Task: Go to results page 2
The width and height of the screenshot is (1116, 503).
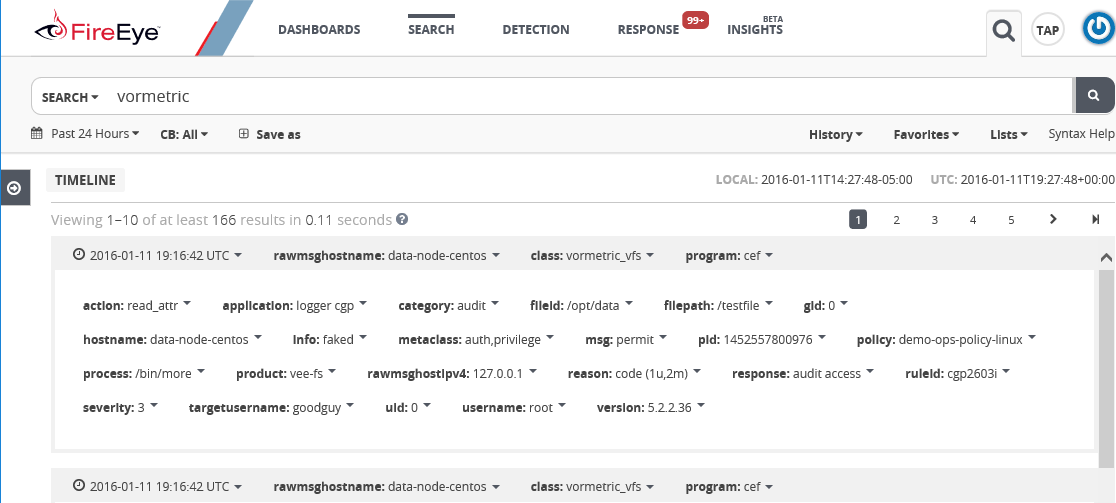Action: [897, 220]
